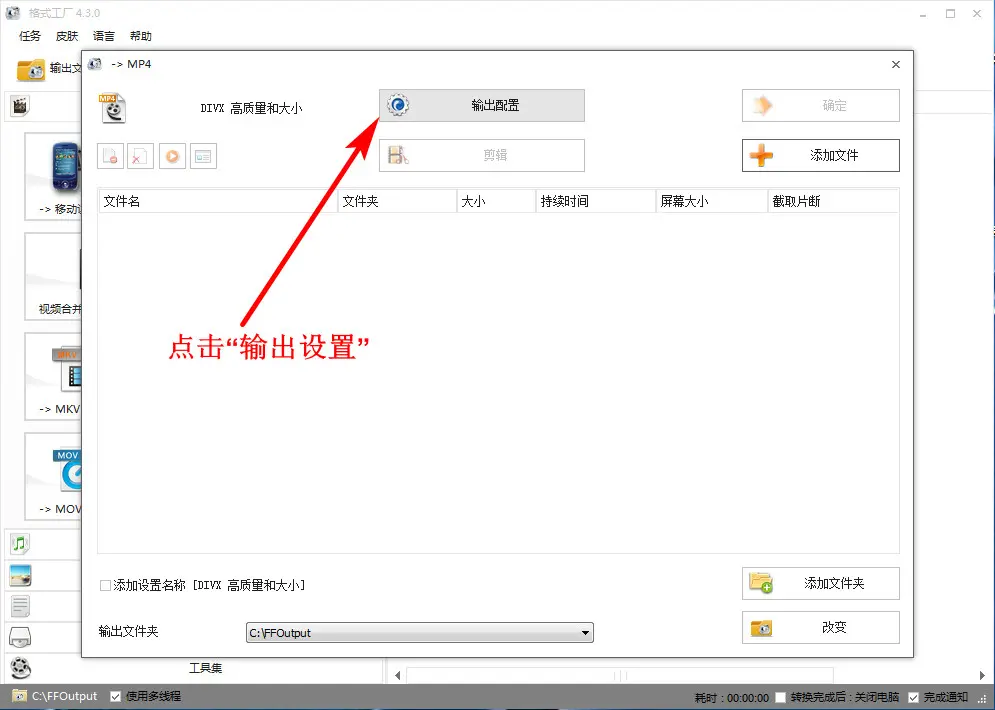Enable the 添加设置名称 checkbox
Screen dimensions: 995x710
(x=105, y=585)
